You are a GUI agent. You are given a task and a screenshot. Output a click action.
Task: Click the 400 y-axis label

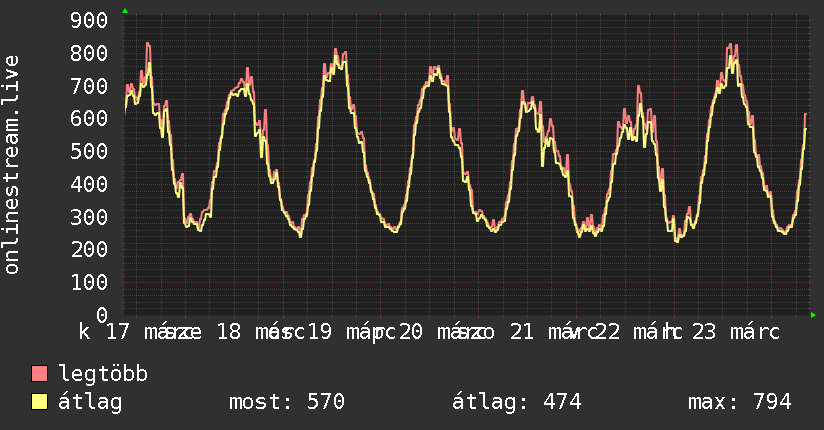(x=89, y=184)
